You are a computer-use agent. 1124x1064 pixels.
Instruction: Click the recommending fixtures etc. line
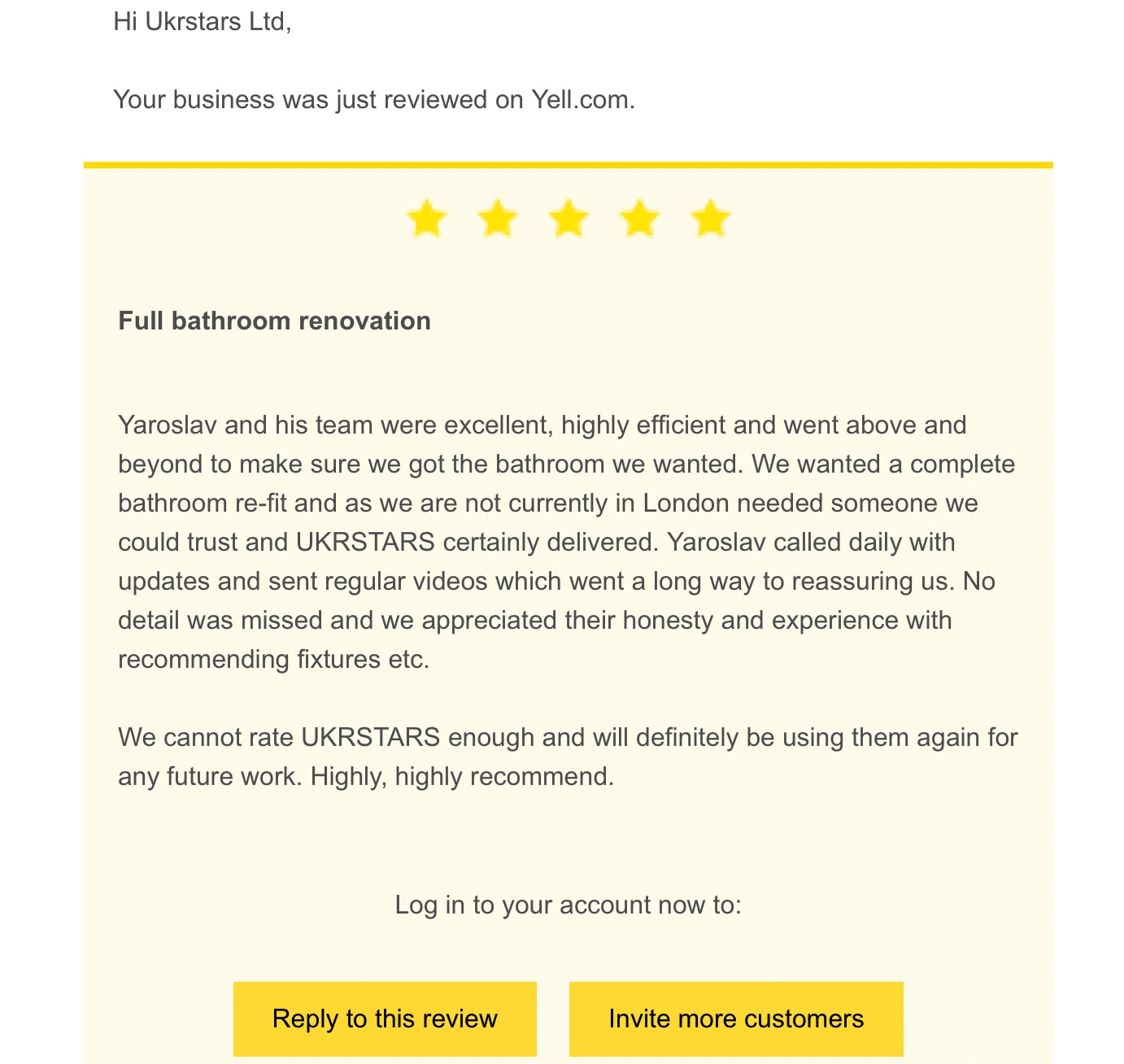pyautogui.click(x=273, y=659)
